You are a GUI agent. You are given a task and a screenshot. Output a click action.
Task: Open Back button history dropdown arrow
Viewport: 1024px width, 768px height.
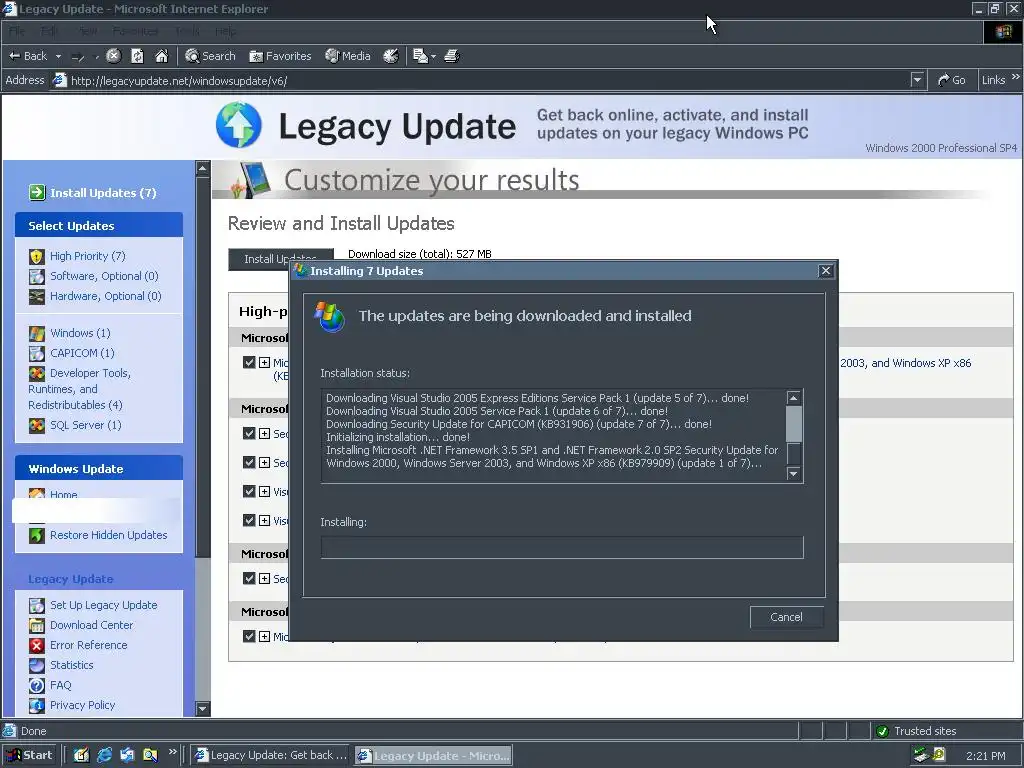tap(58, 56)
